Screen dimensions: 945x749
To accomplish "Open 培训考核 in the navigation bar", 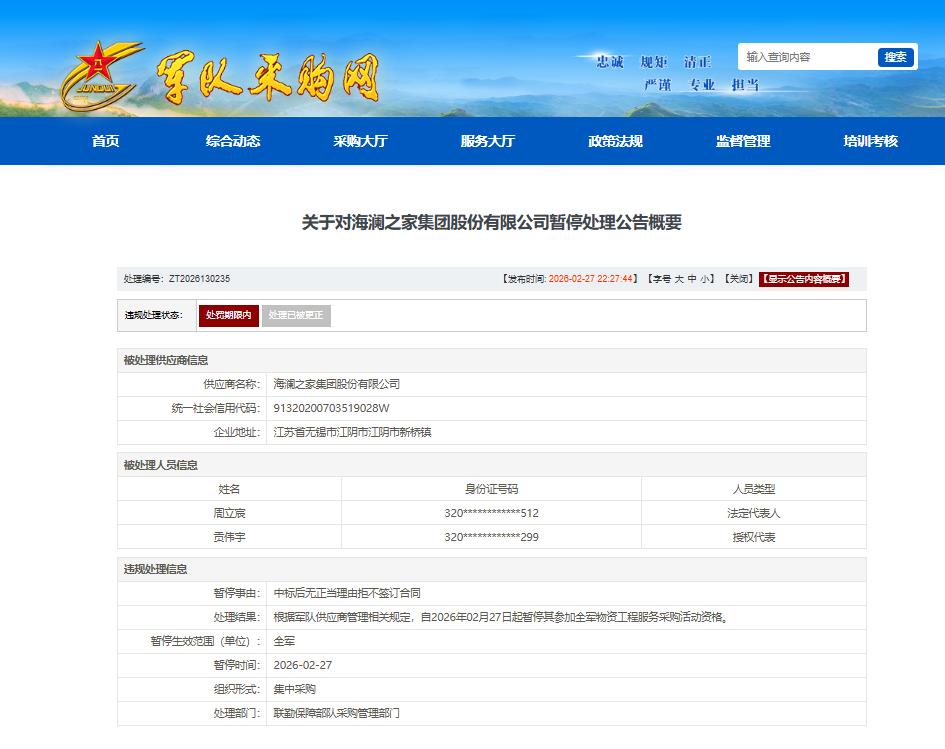I will click(x=870, y=141).
